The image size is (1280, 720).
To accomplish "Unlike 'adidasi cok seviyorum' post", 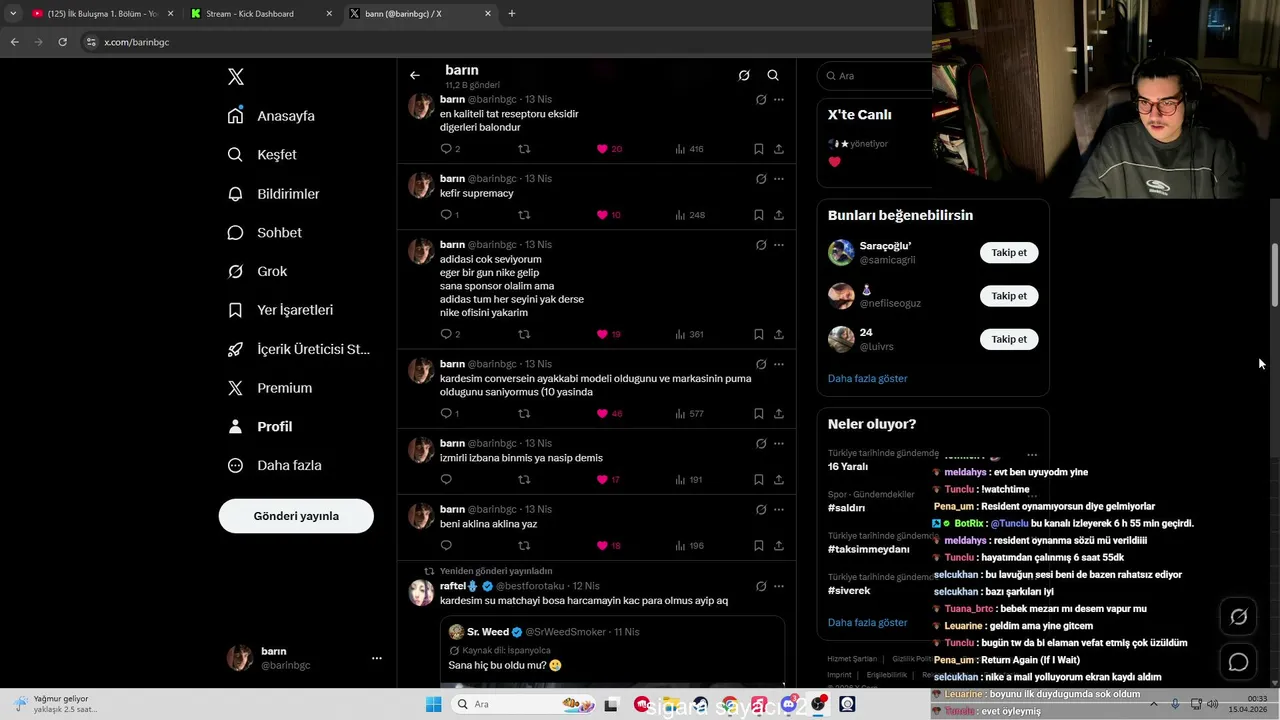I will [x=602, y=334].
